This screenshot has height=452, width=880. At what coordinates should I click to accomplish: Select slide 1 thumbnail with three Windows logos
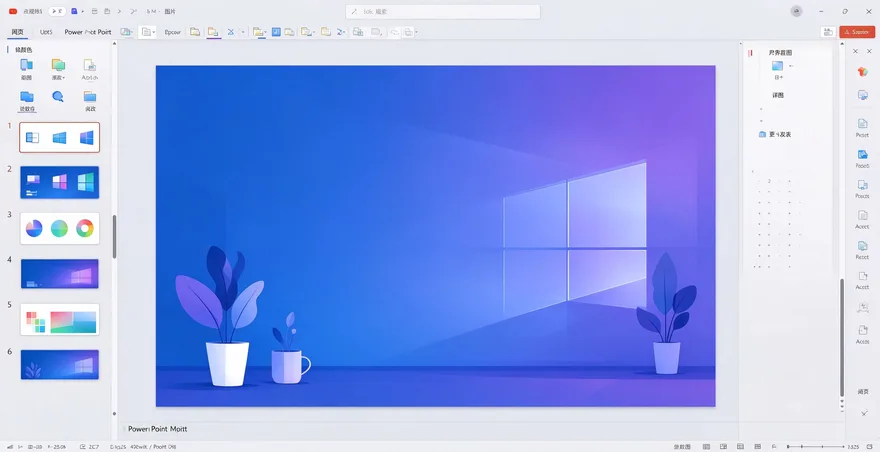click(59, 137)
